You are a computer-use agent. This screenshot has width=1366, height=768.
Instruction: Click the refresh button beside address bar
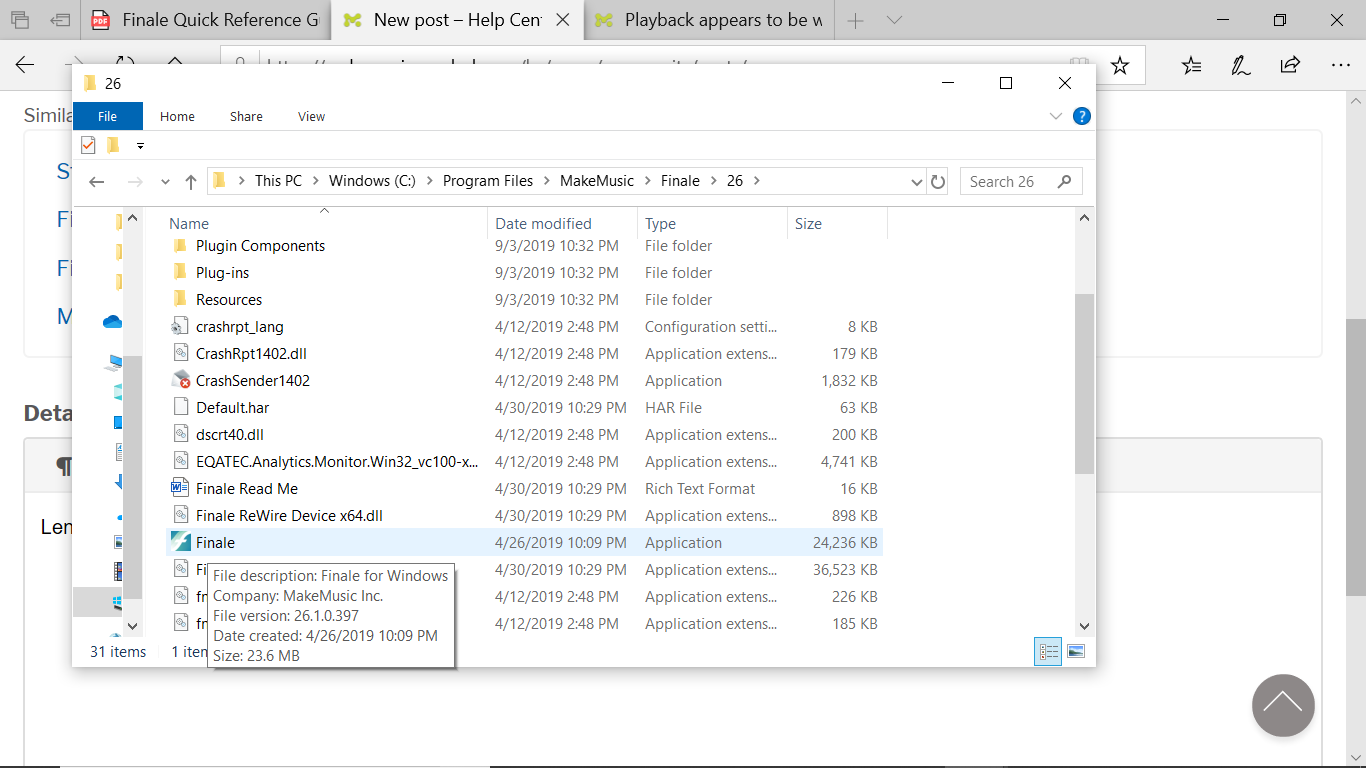click(x=937, y=182)
